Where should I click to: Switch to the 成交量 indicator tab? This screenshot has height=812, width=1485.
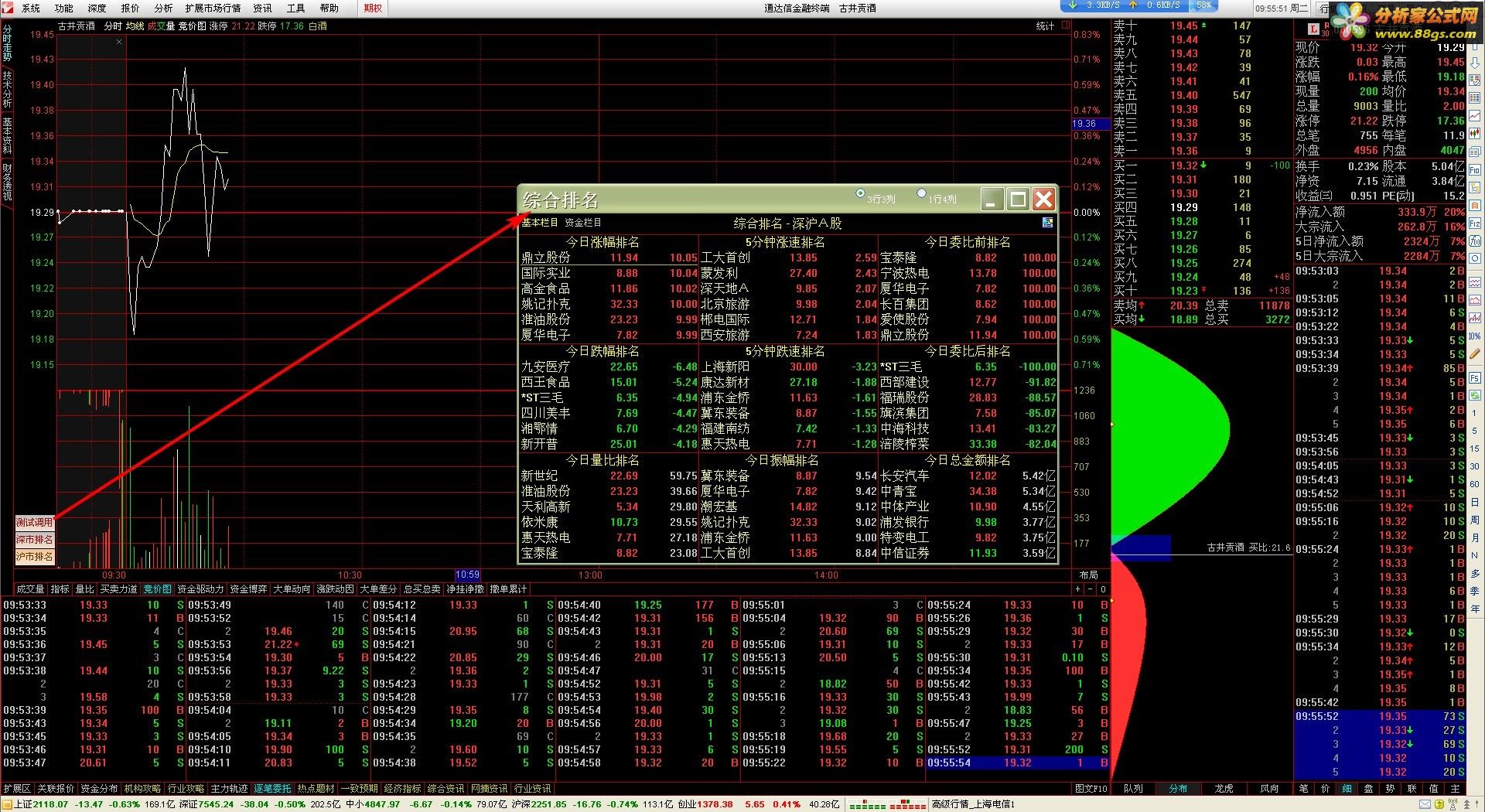click(31, 589)
